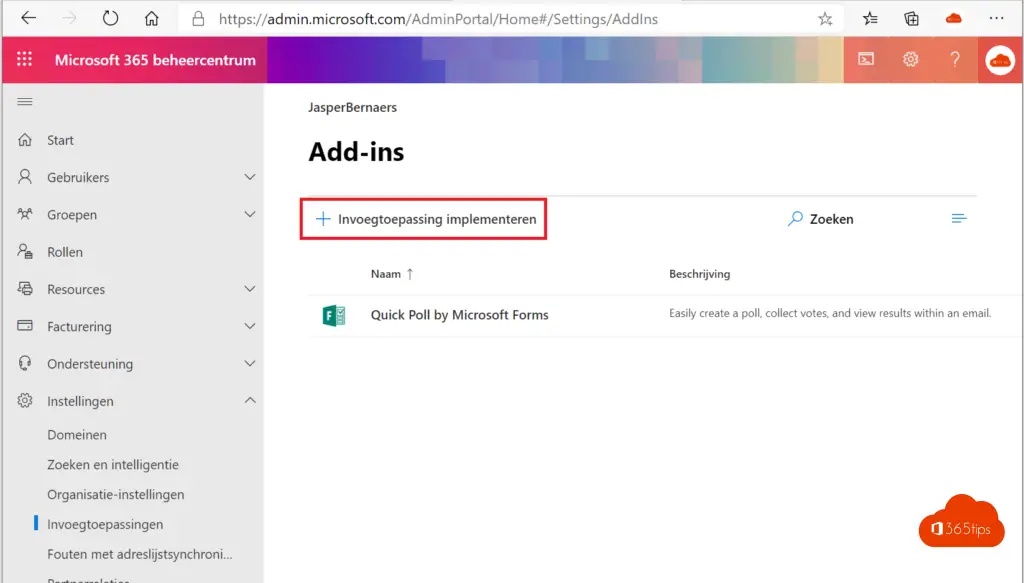Open Zoeken en intelligentie
This screenshot has width=1024, height=583.
click(112, 465)
